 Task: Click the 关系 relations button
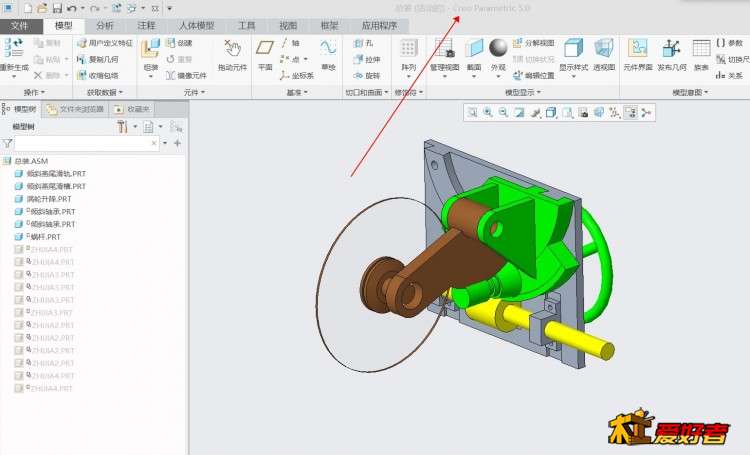click(730, 76)
